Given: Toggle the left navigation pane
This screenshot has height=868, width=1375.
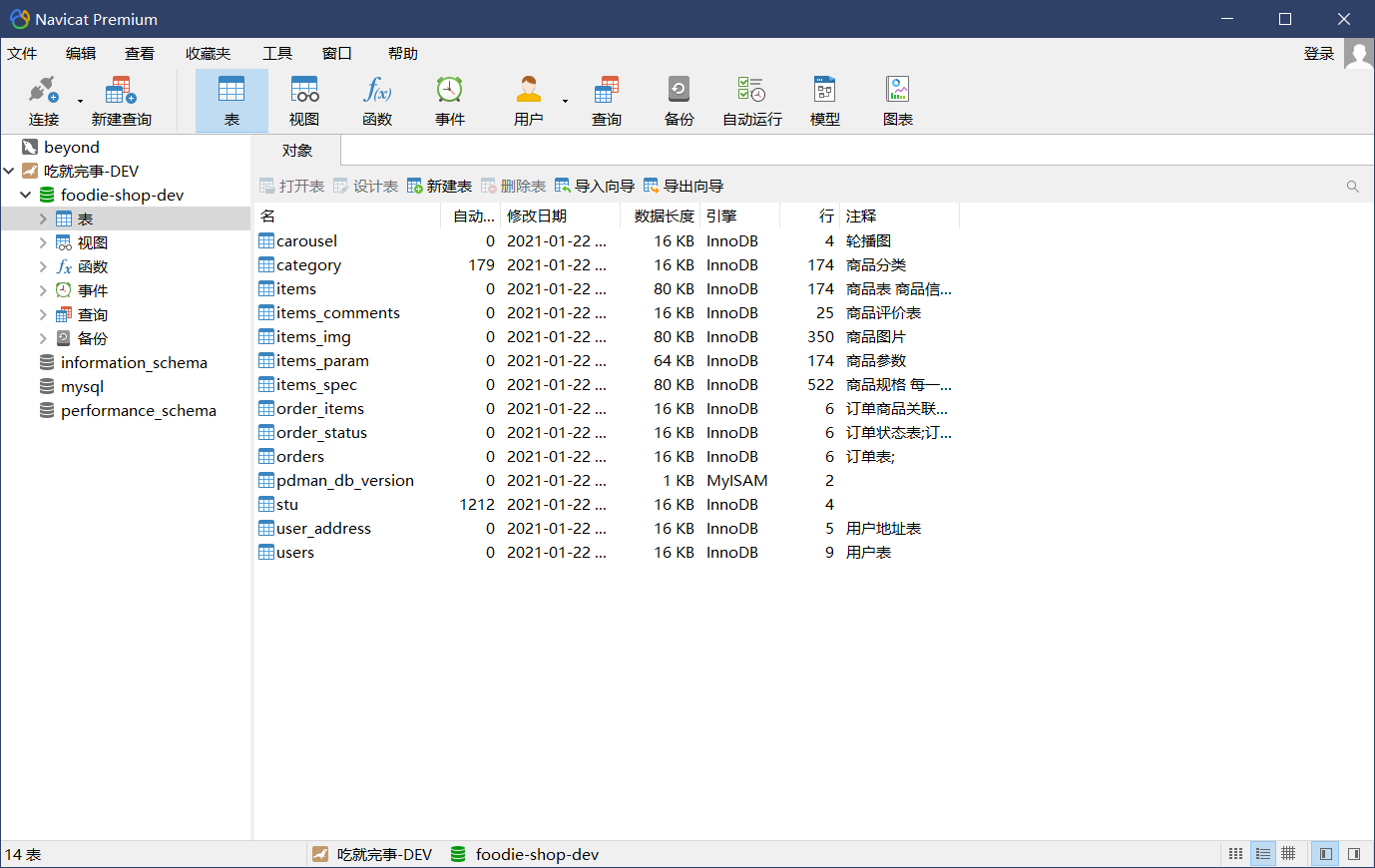Looking at the screenshot, I should point(1326,854).
